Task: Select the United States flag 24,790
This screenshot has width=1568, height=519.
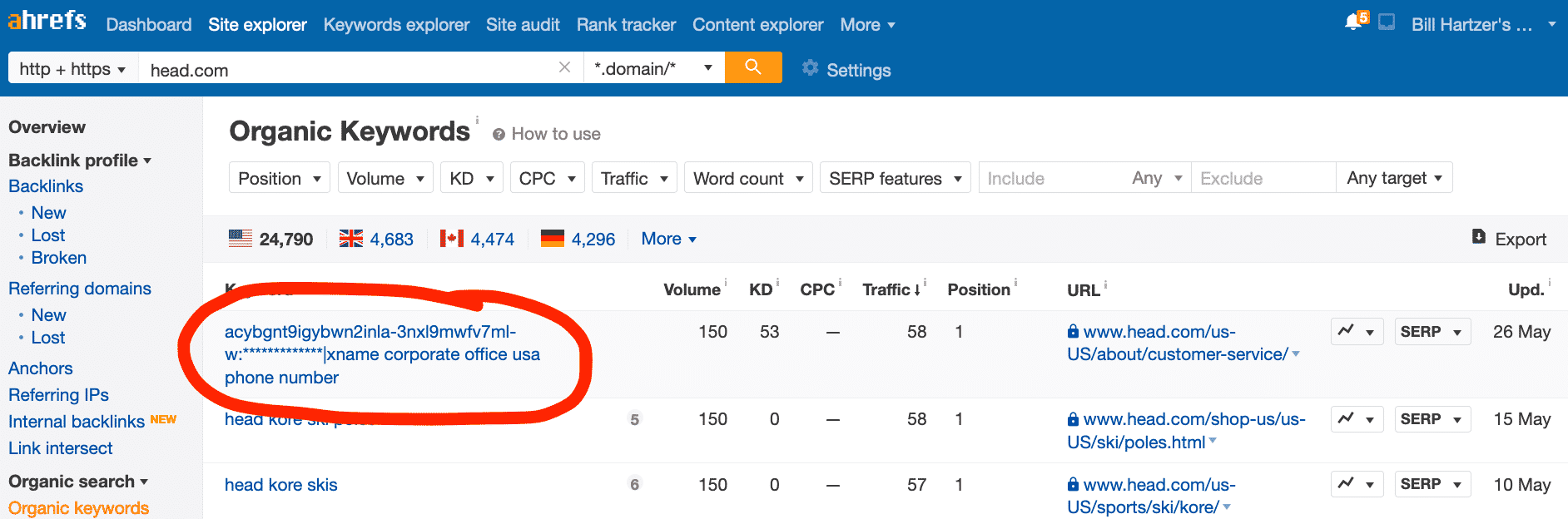Action: click(x=241, y=239)
